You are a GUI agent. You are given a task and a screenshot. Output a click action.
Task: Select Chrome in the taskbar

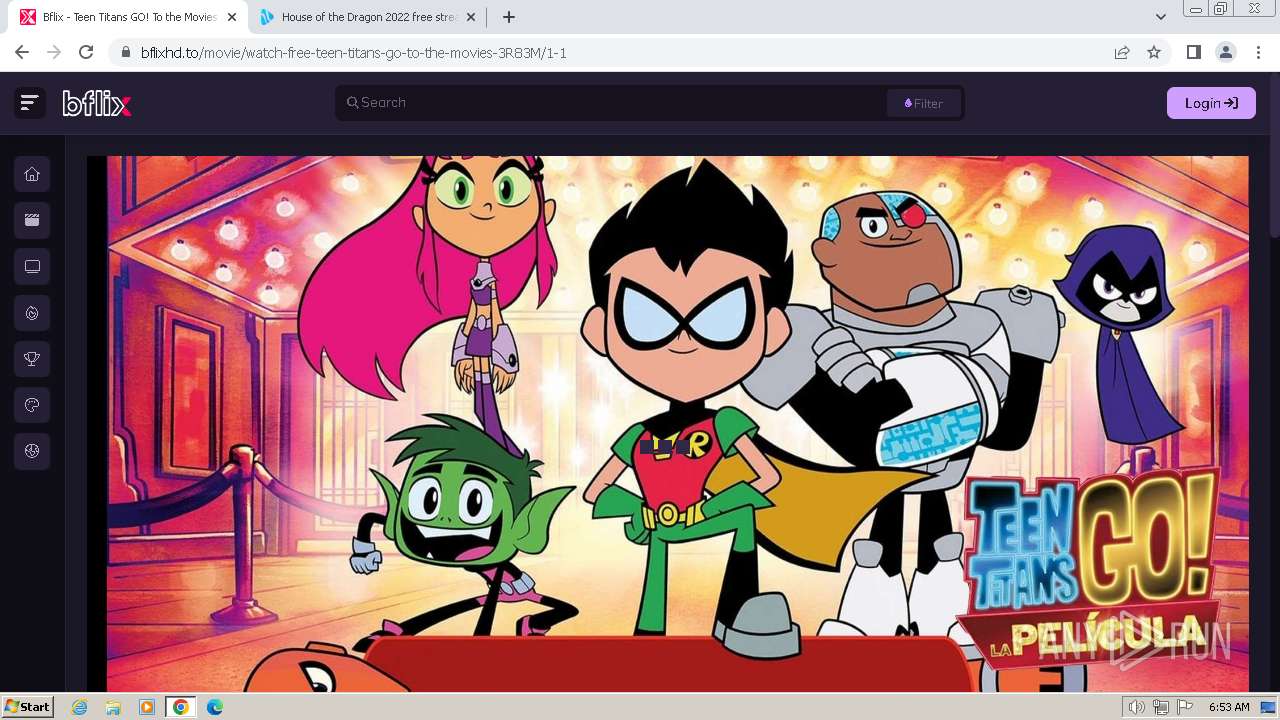(181, 707)
